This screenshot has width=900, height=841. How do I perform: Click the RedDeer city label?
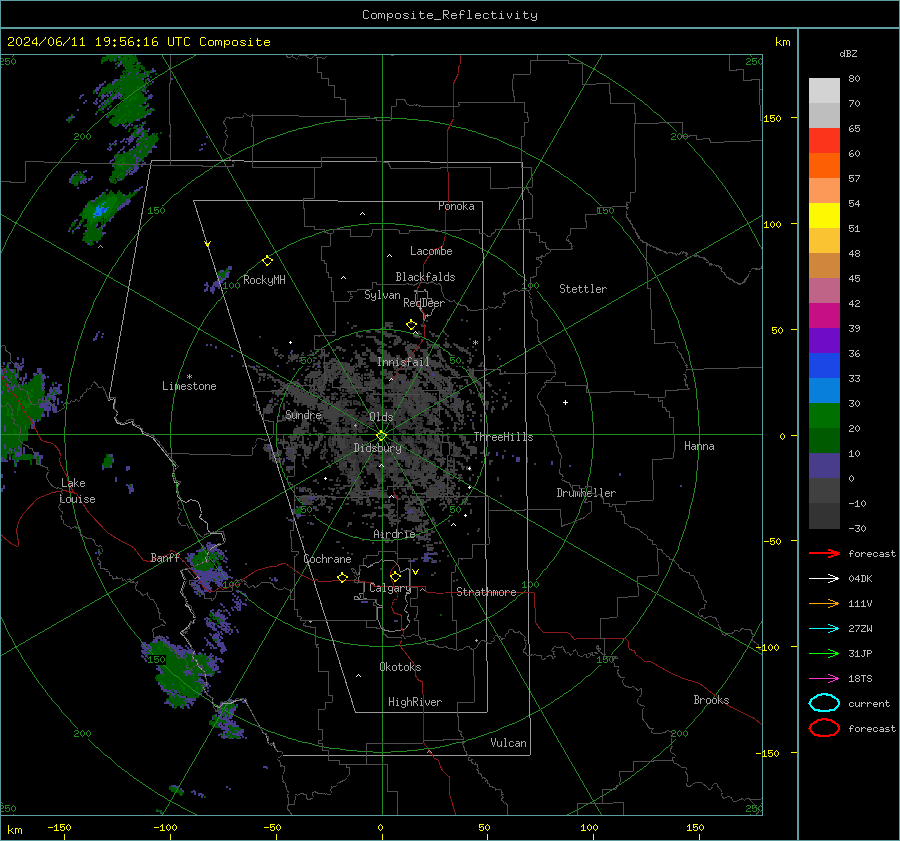(424, 303)
